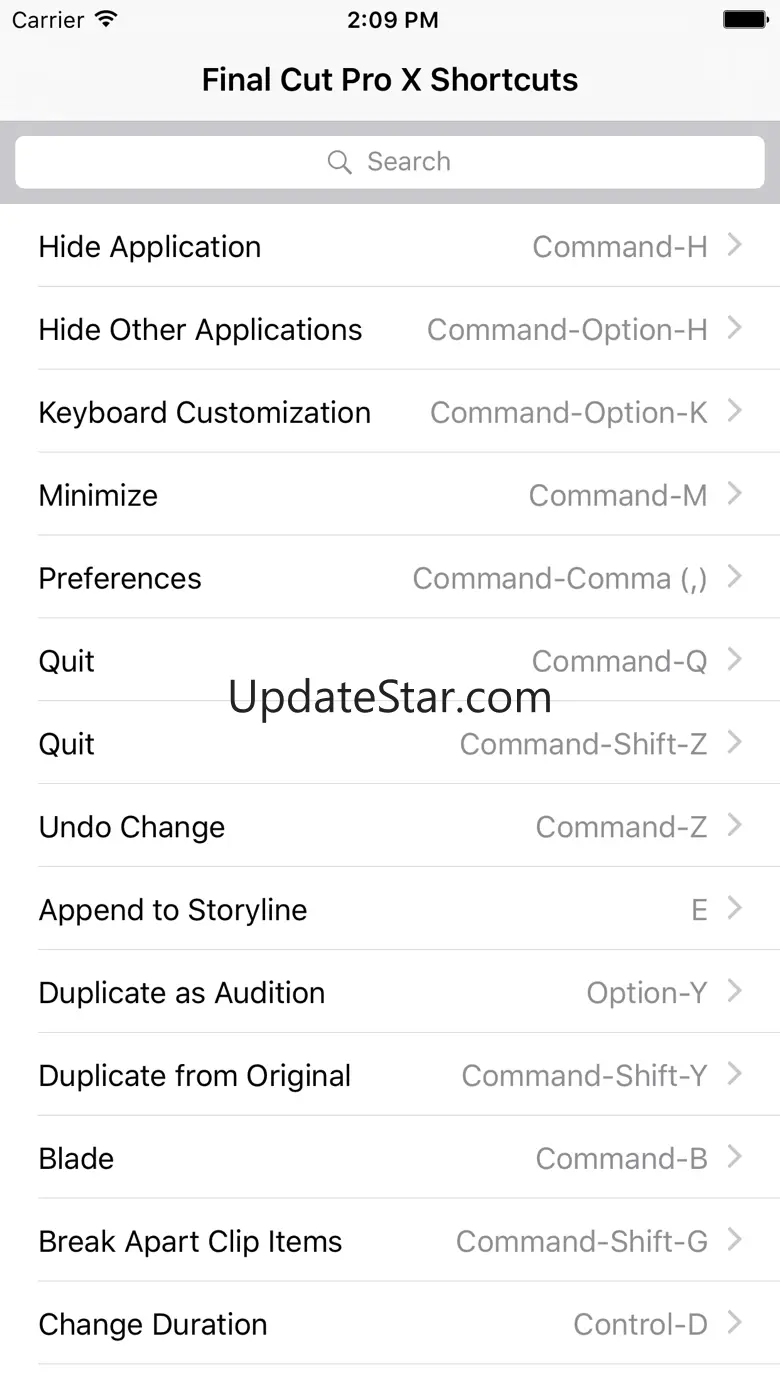Select the Break Apart Clip Items row
Image resolution: width=780 pixels, height=1387 pixels.
coord(390,1241)
